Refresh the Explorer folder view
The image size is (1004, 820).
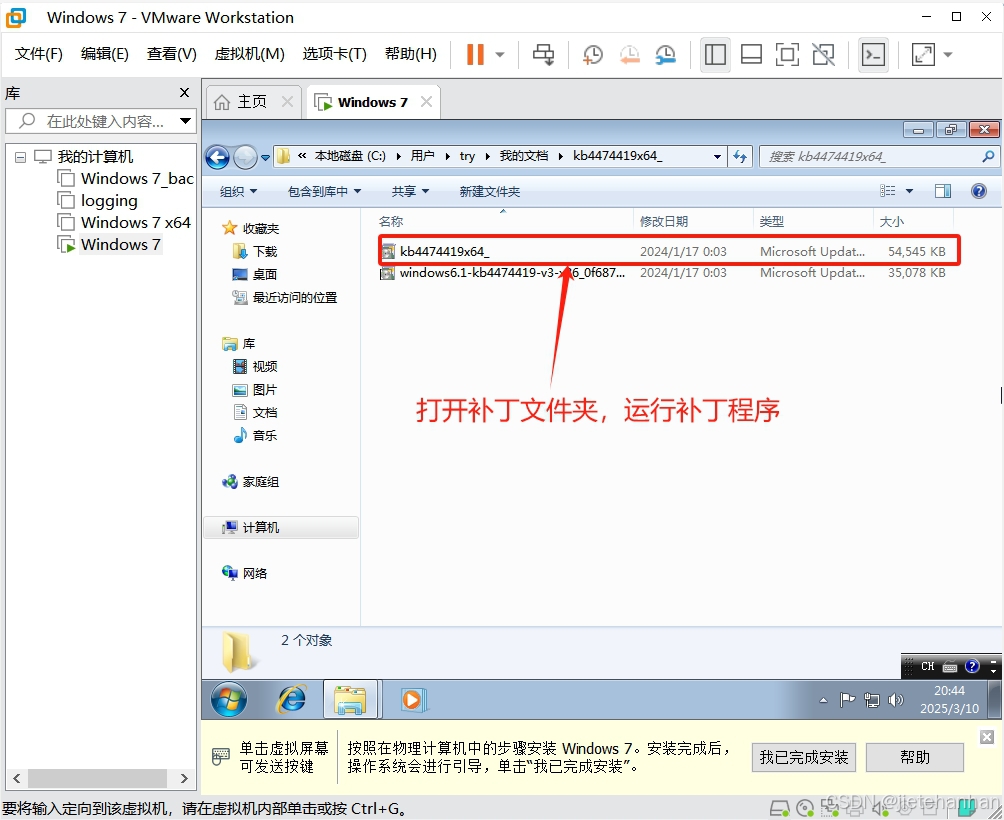(x=740, y=157)
